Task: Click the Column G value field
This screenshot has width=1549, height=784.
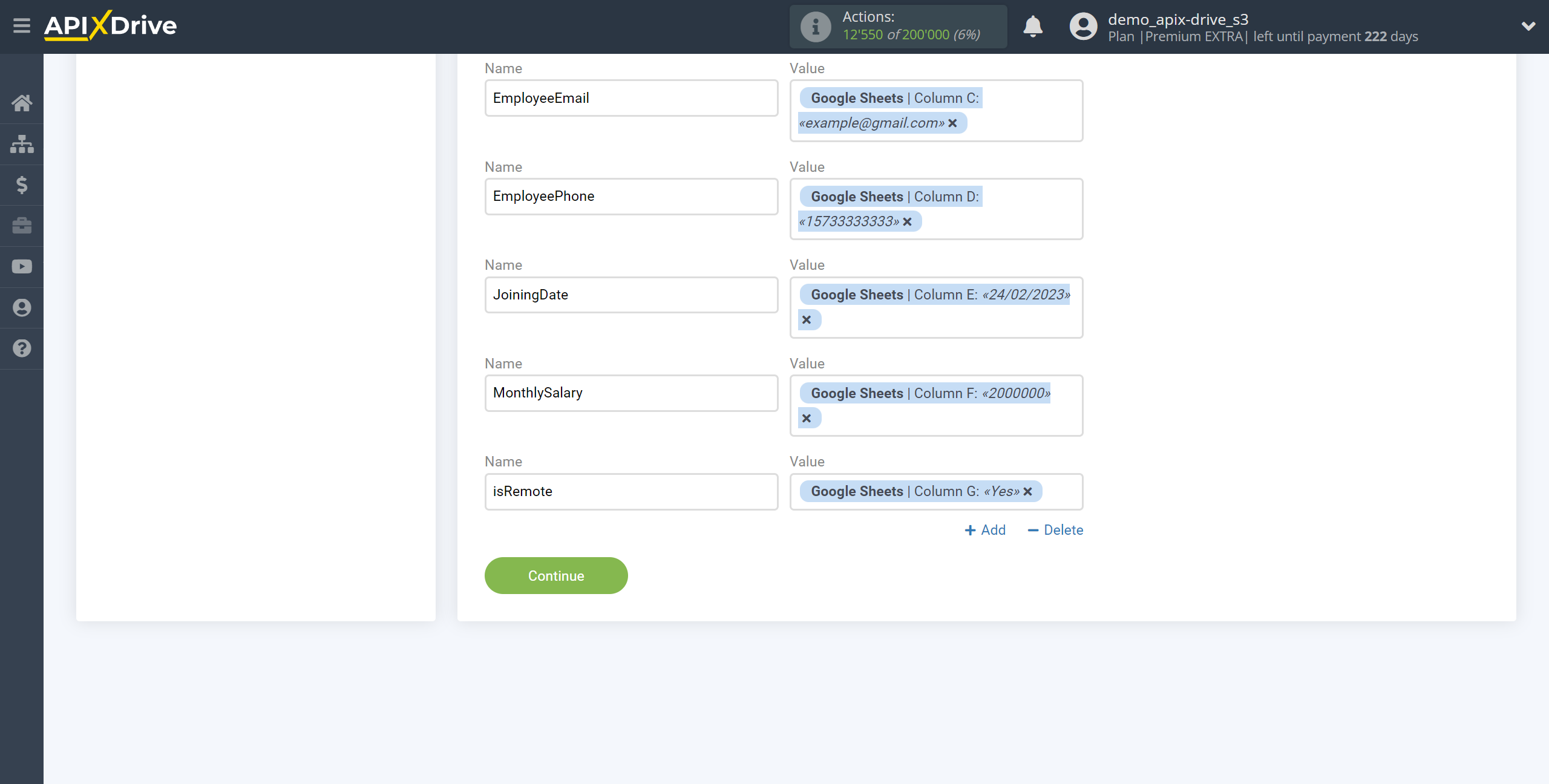Action: tap(936, 492)
